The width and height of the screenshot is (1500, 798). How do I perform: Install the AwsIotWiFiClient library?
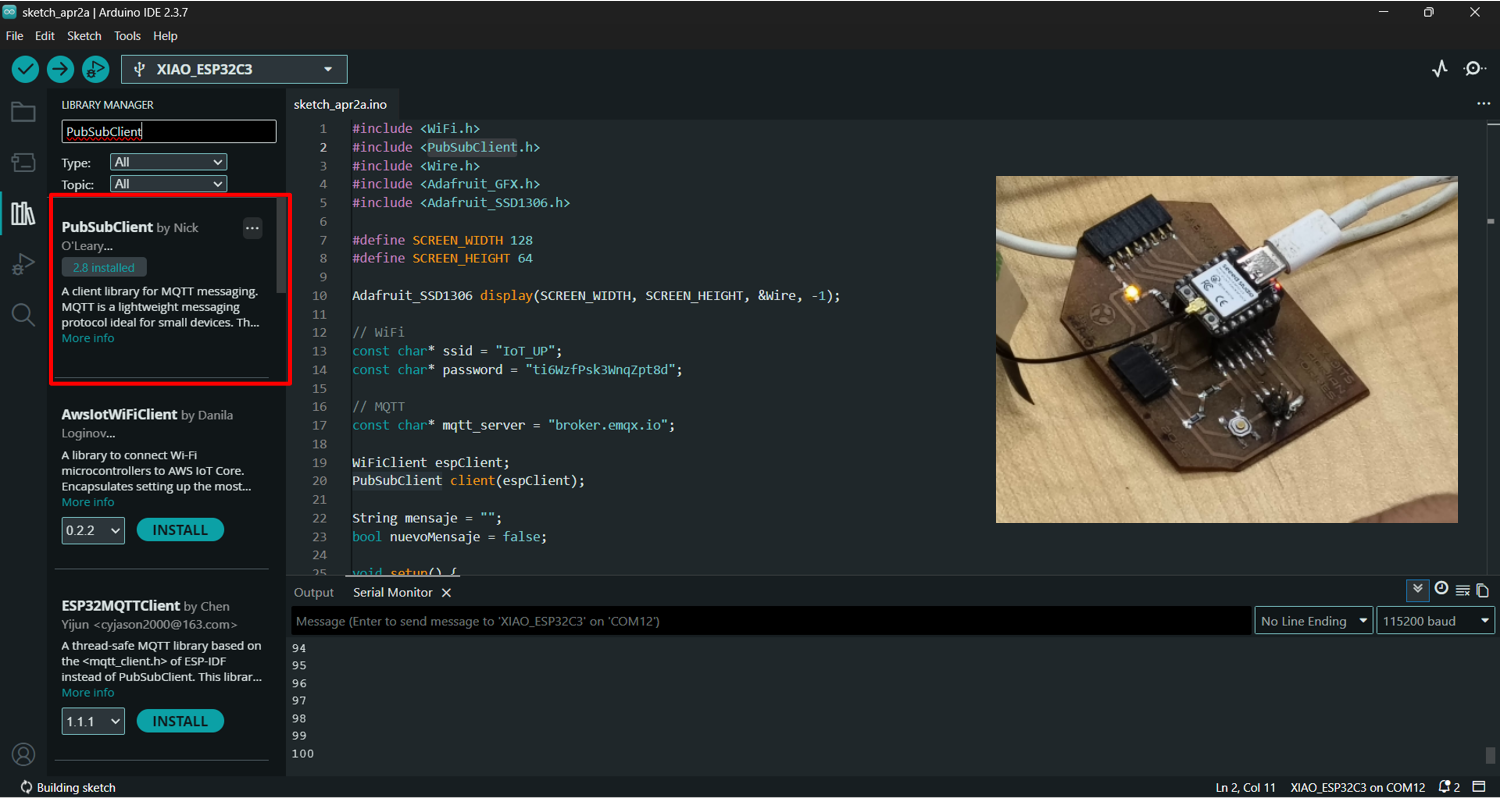click(180, 530)
